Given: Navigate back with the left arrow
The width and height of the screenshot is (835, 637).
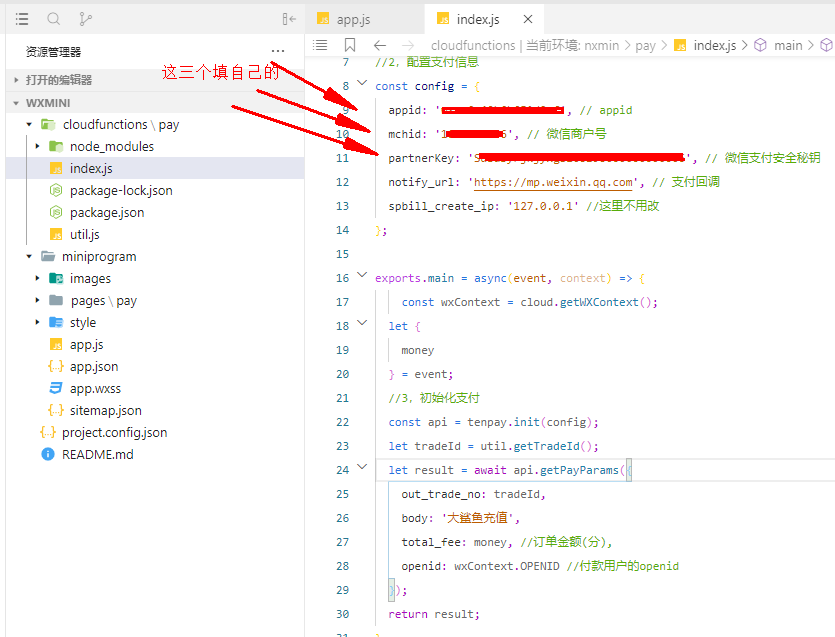Looking at the screenshot, I should (x=380, y=45).
